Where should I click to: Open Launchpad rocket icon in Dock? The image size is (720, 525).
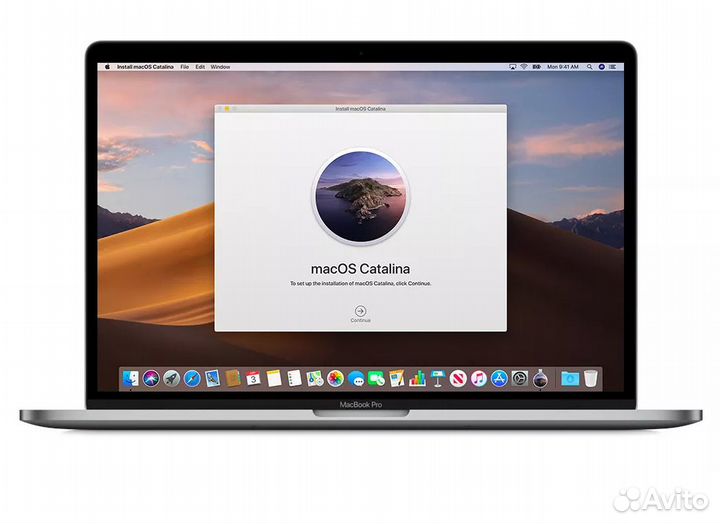click(172, 379)
